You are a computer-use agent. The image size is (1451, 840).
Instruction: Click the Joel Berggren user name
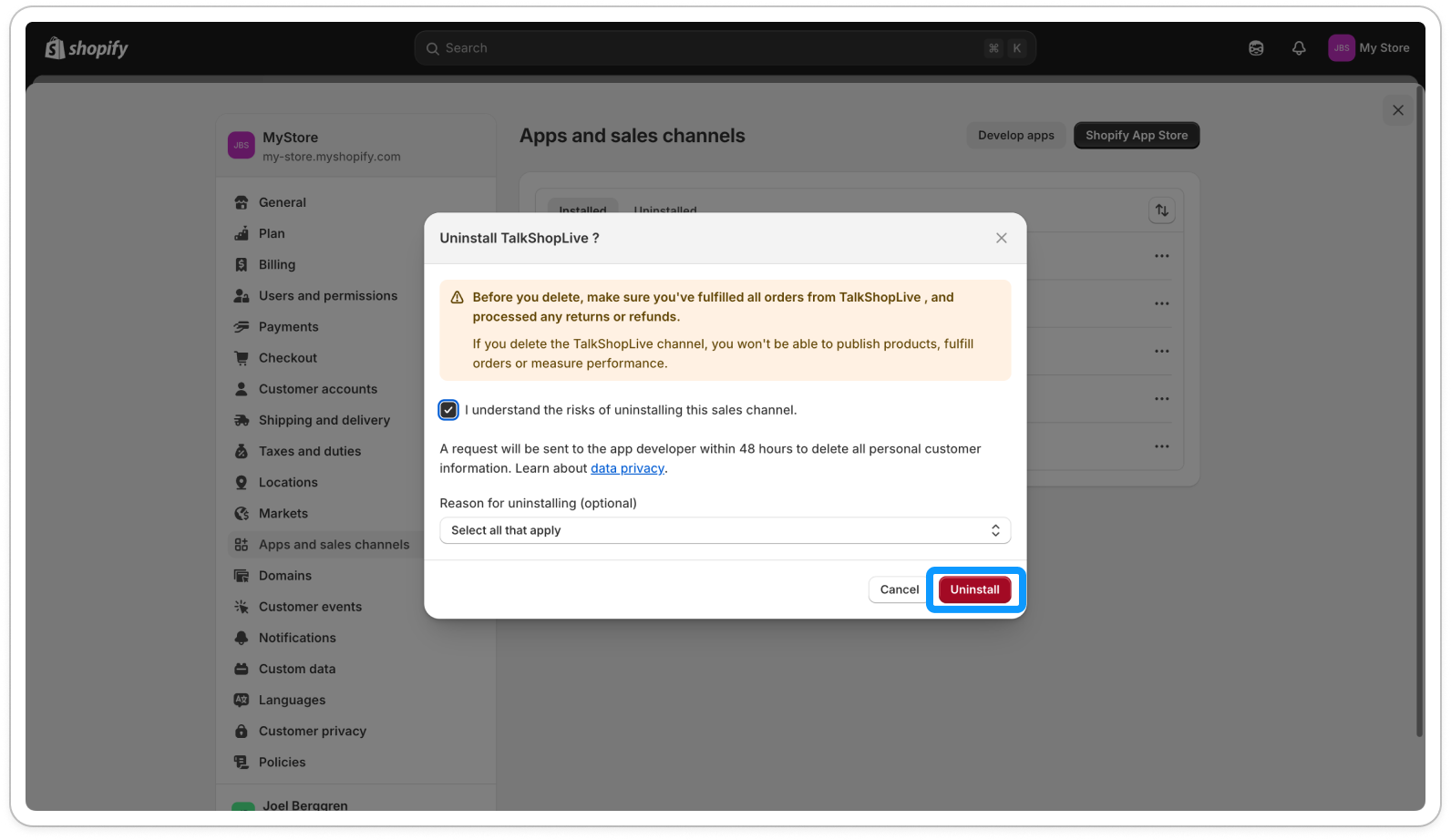(305, 805)
